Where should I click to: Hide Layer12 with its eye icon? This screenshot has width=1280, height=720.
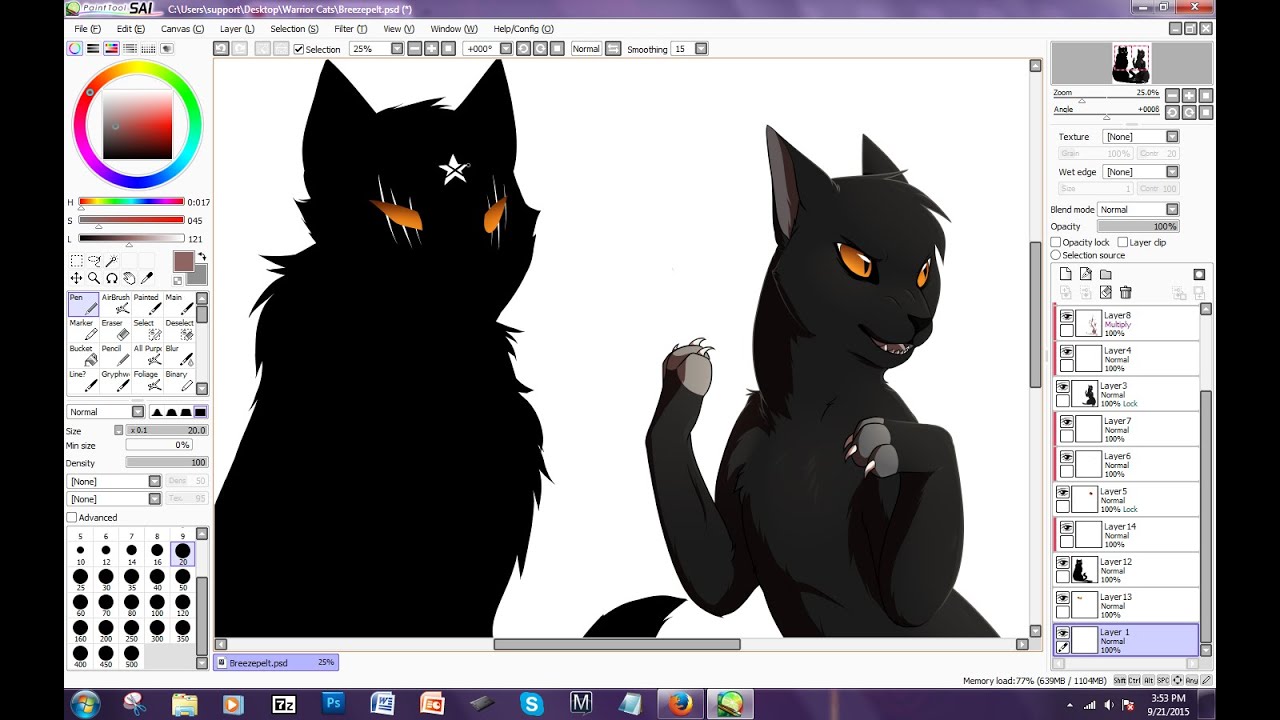1063,563
